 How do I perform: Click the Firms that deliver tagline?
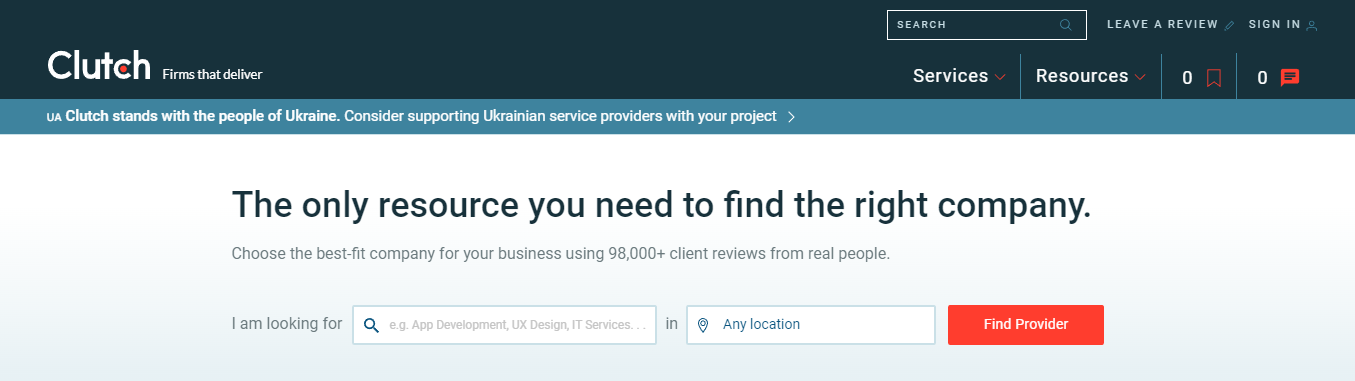(212, 74)
